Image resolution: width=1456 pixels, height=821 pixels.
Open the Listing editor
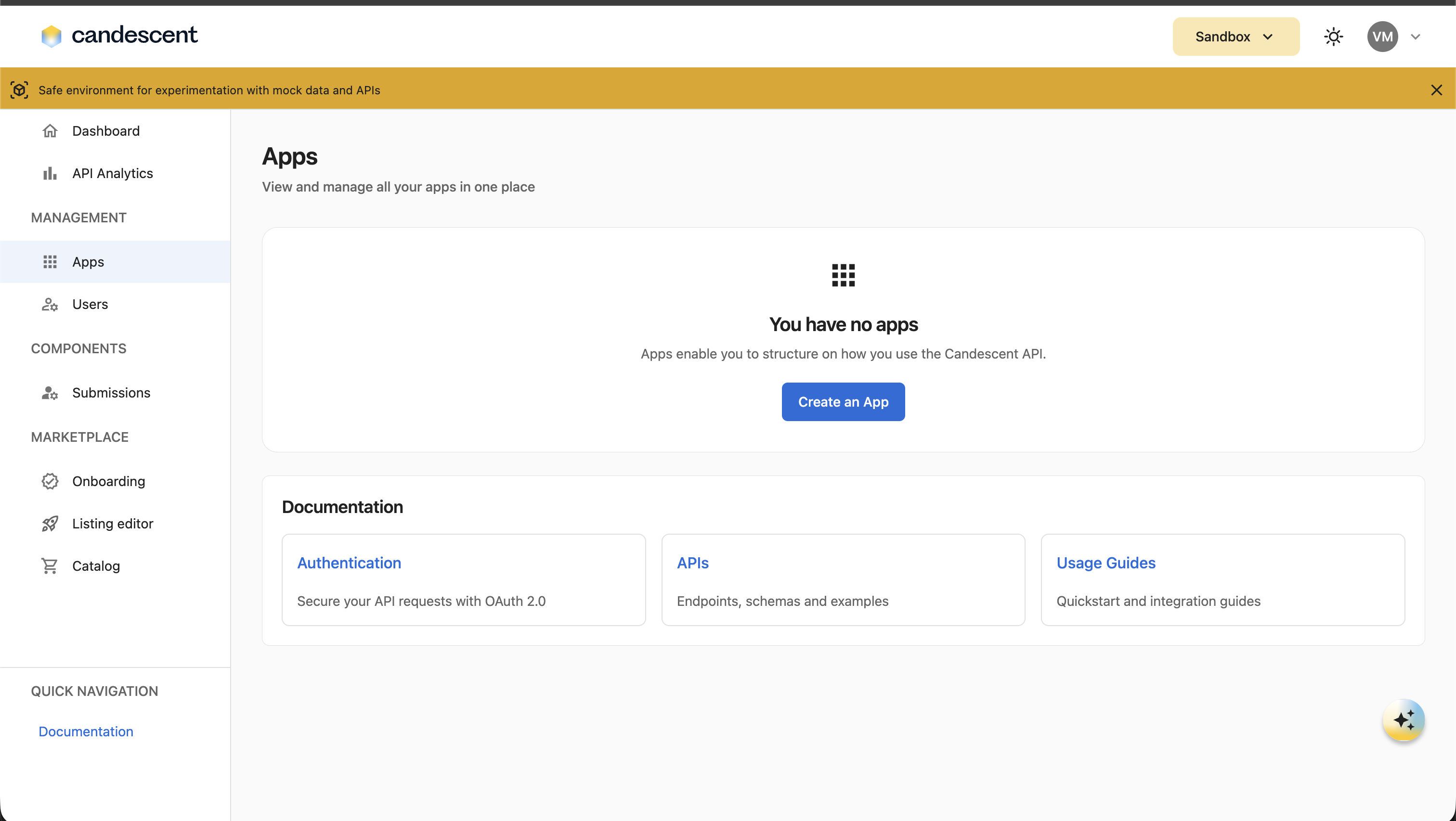115,523
